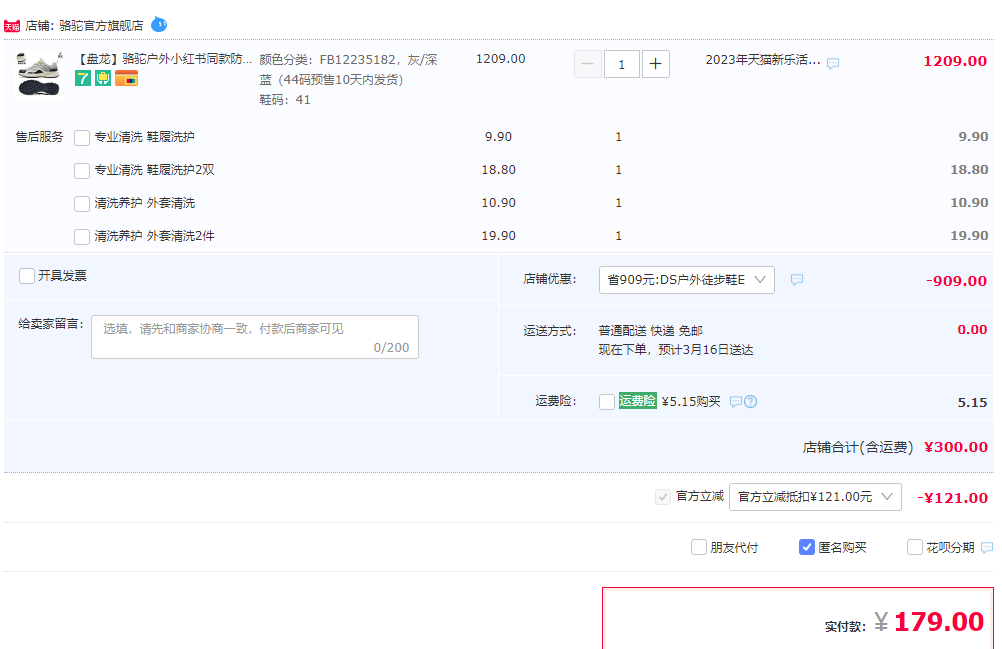This screenshot has height=649, width=1002.
Task: Check 清洗养护 外套清洗2件 service option
Action: pyautogui.click(x=82, y=238)
